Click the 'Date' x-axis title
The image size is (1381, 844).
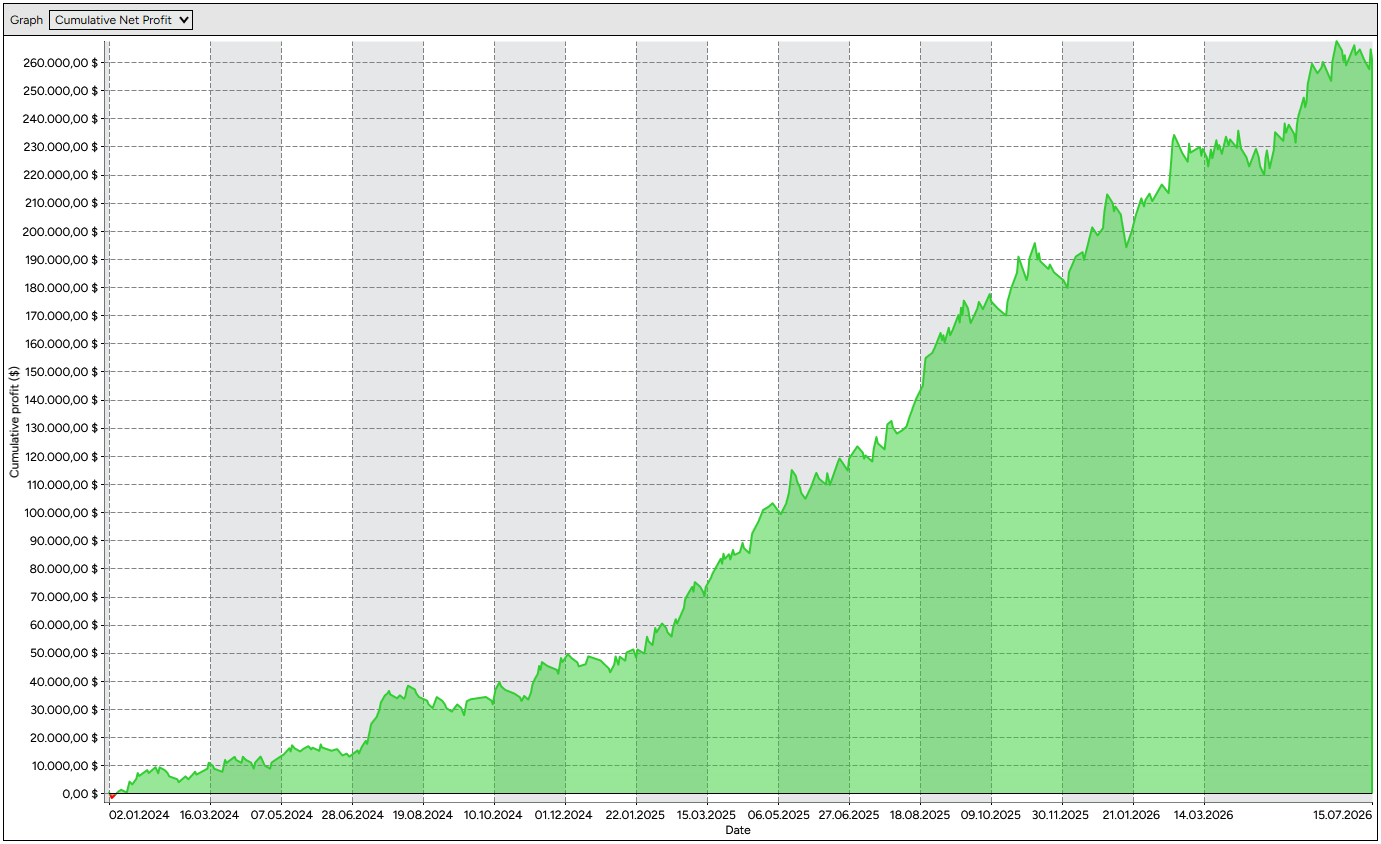coord(738,830)
